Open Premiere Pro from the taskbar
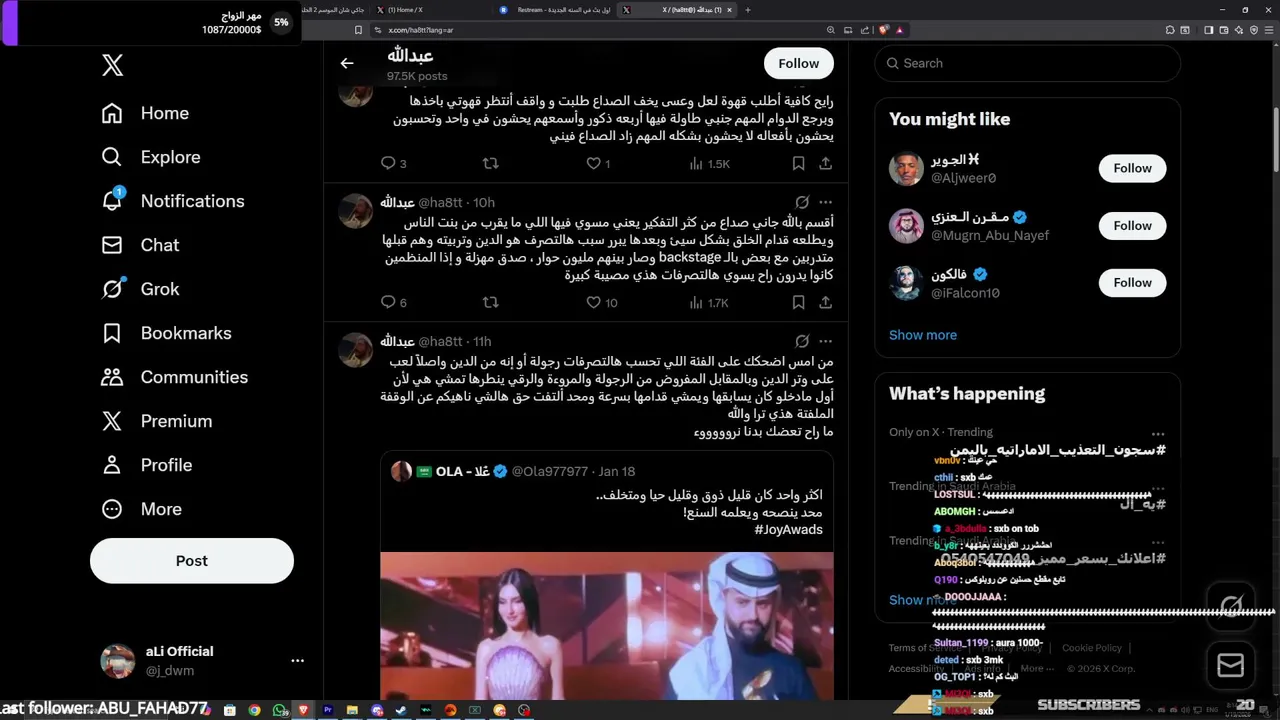The height and width of the screenshot is (720, 1280). coord(327,710)
